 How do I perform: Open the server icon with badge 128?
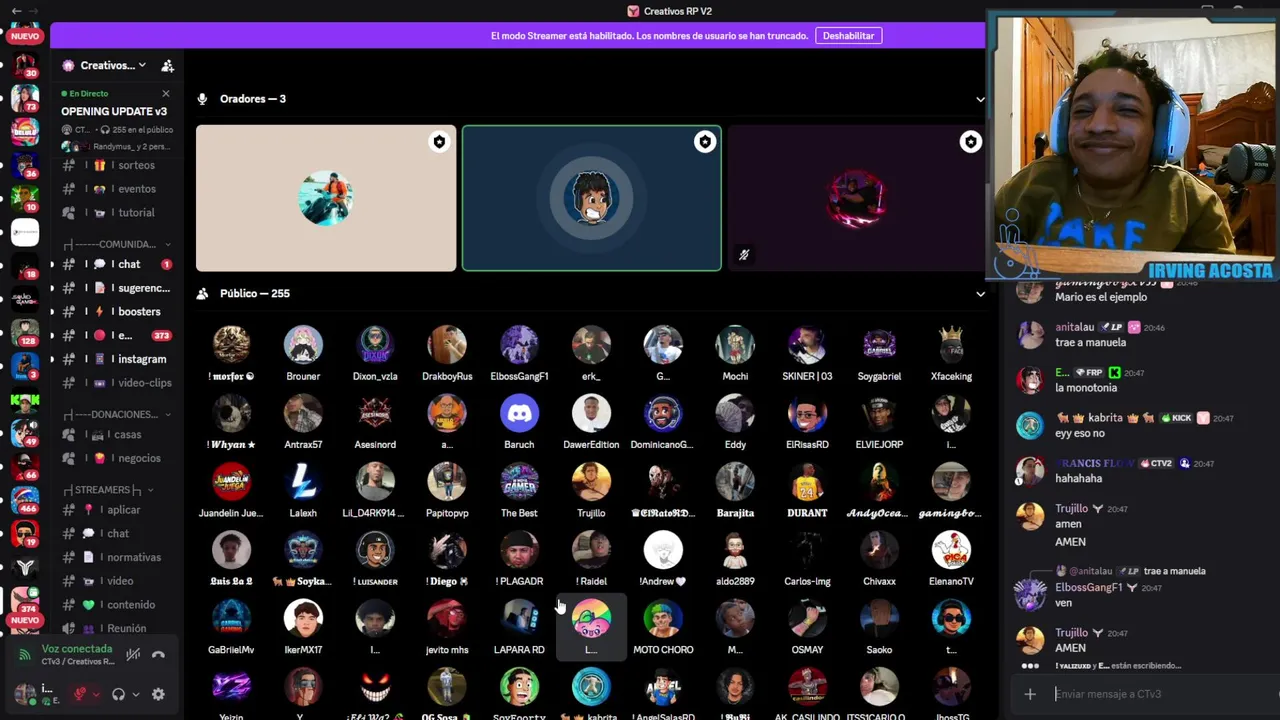[x=25, y=332]
